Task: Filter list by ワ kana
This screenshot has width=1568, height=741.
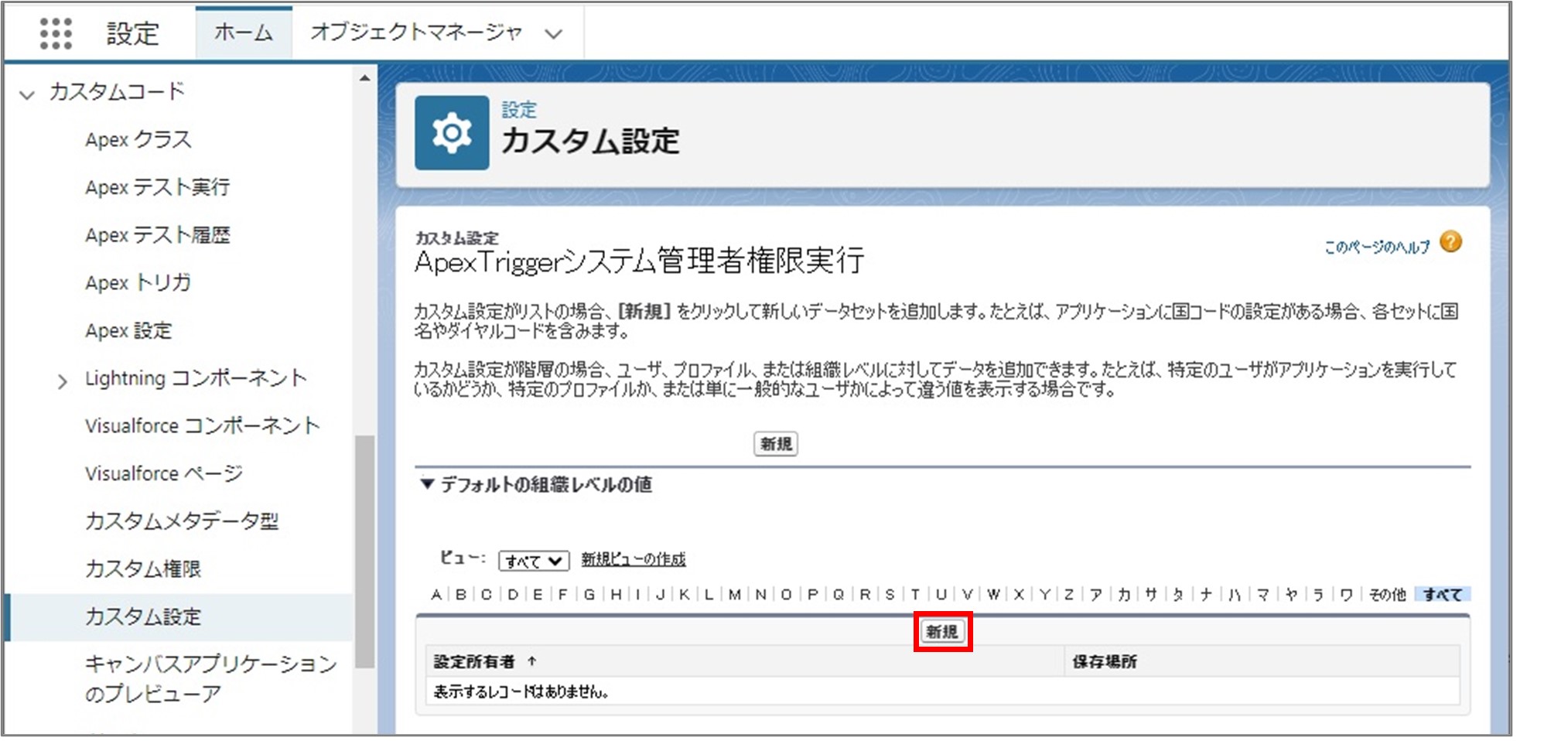Action: pos(1347,595)
